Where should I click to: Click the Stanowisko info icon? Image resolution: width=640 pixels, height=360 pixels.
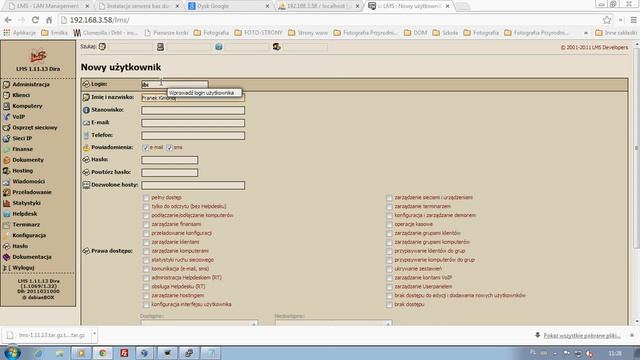click(86, 110)
